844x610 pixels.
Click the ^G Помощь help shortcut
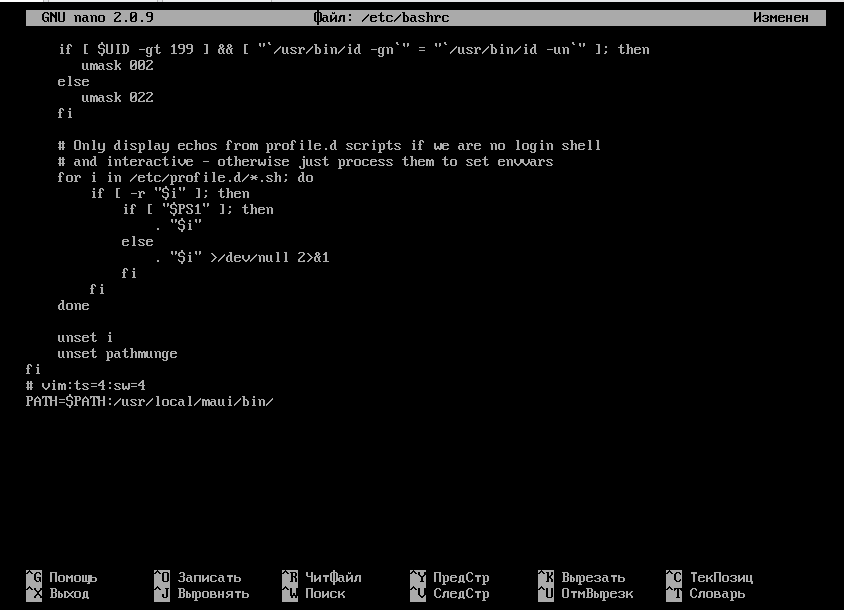(61, 577)
